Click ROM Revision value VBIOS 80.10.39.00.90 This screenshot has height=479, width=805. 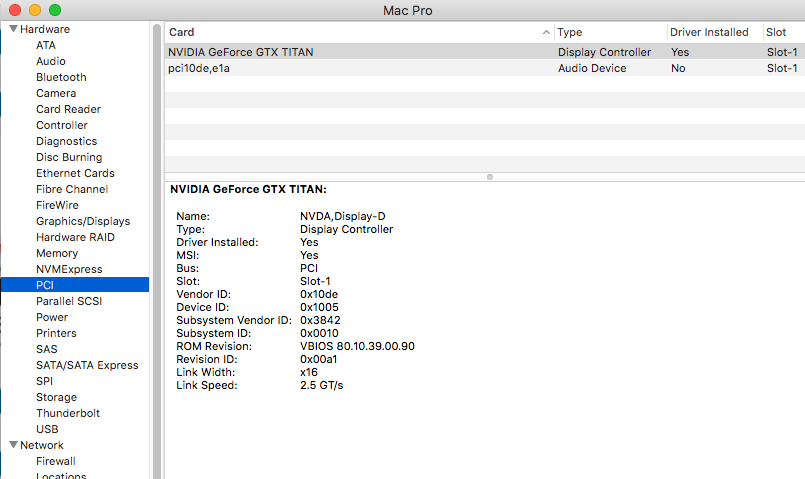coord(357,346)
